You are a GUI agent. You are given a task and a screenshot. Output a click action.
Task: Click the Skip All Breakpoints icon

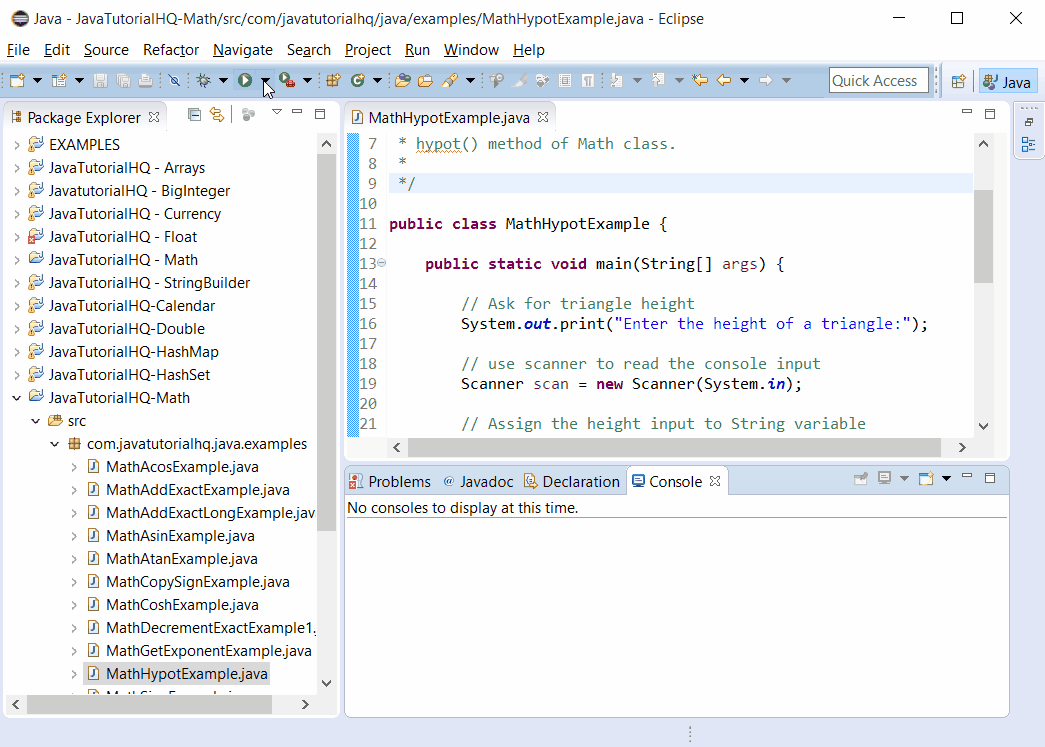click(x=174, y=81)
